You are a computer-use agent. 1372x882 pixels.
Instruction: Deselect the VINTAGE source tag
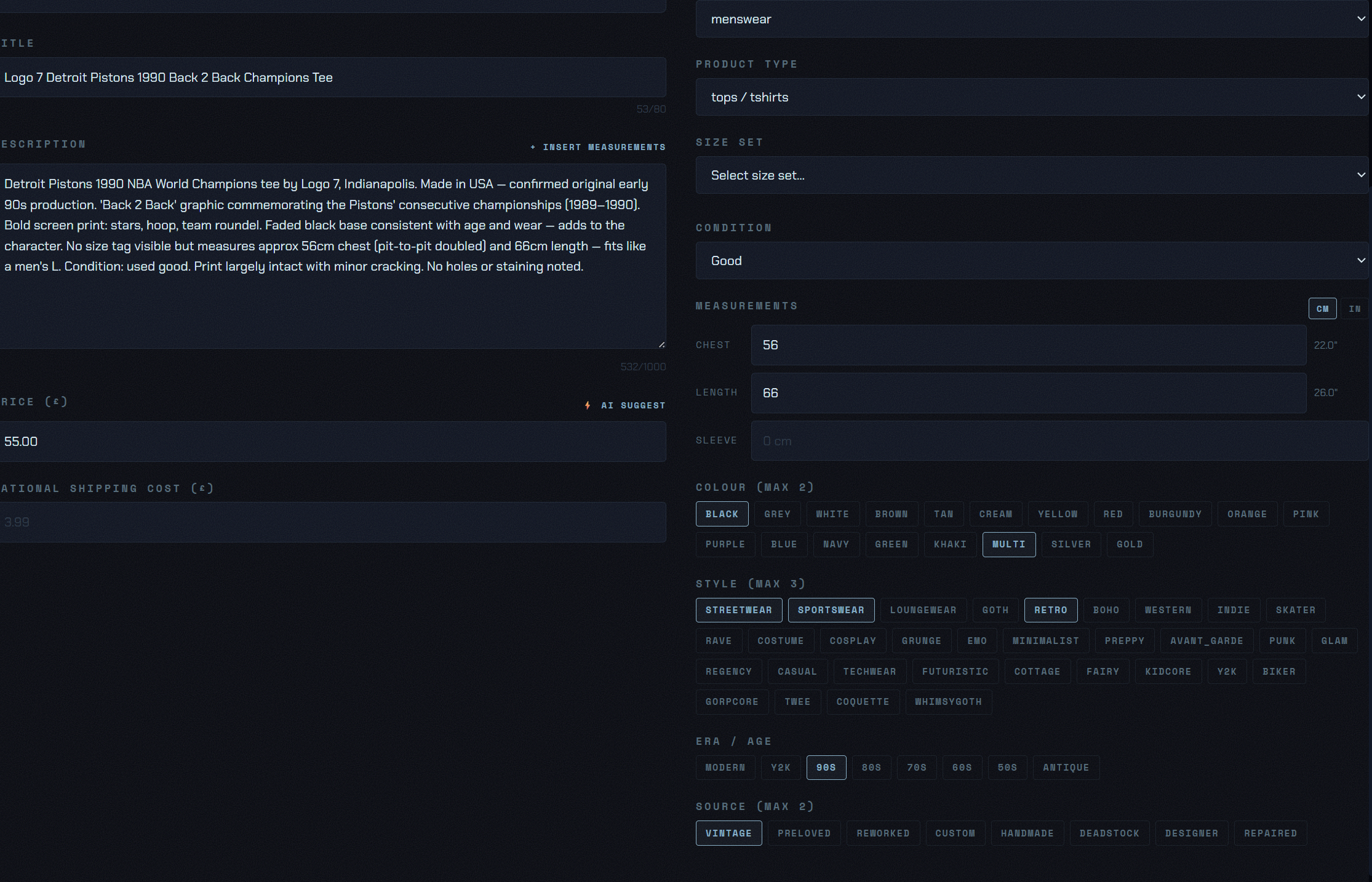click(x=728, y=833)
